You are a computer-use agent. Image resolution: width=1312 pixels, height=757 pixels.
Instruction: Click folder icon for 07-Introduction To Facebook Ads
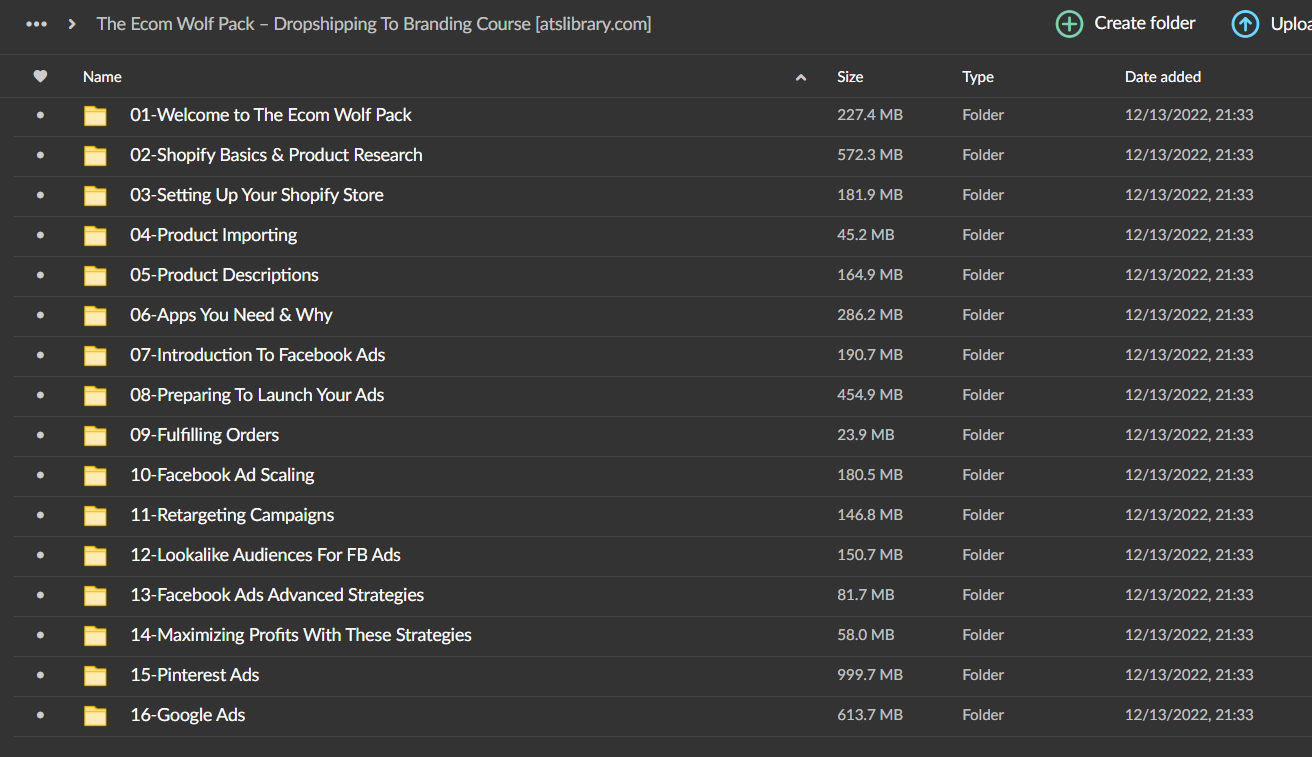pos(95,356)
